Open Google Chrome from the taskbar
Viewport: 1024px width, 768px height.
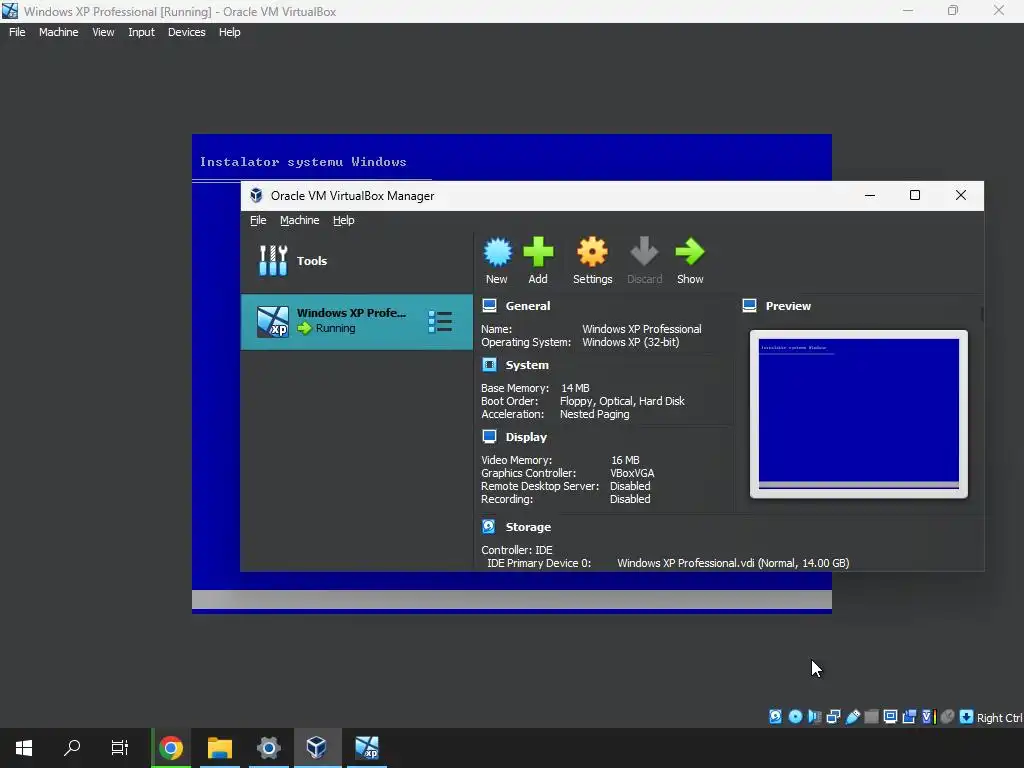[171, 748]
